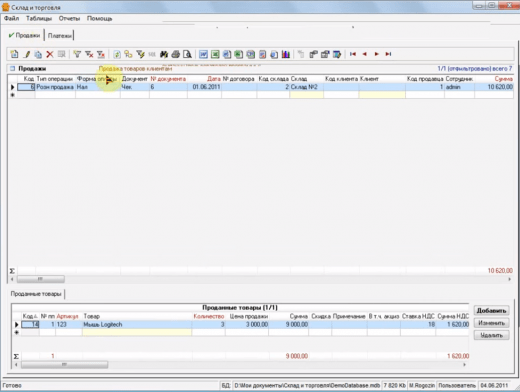Image resolution: width=520 pixels, height=392 pixels.
Task: Open search with the binoculars icon
Action: click(164, 54)
